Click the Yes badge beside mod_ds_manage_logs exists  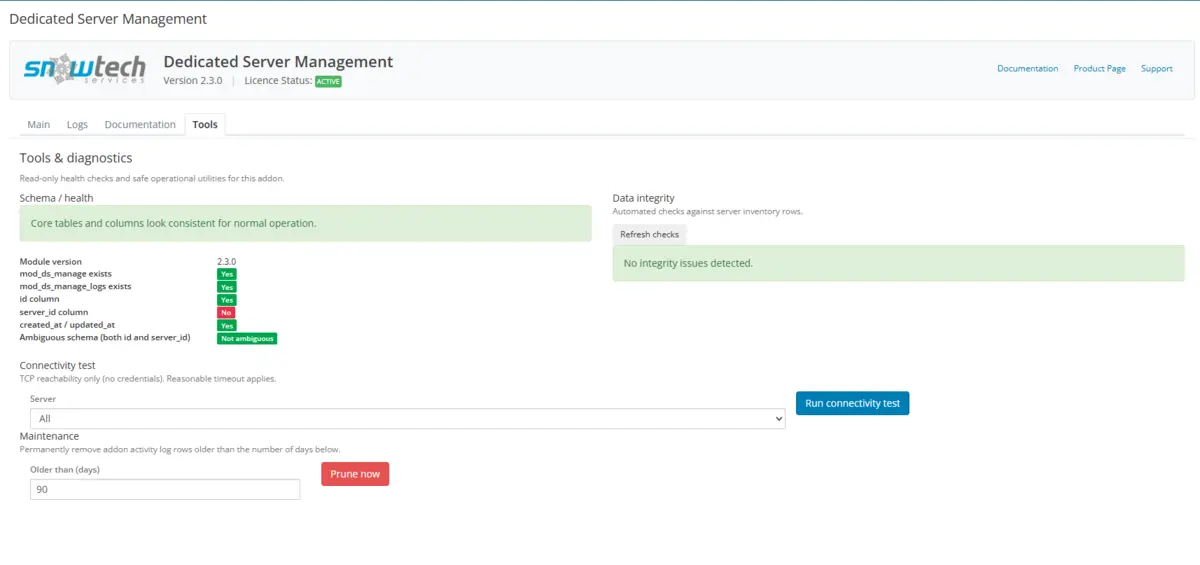pos(227,287)
